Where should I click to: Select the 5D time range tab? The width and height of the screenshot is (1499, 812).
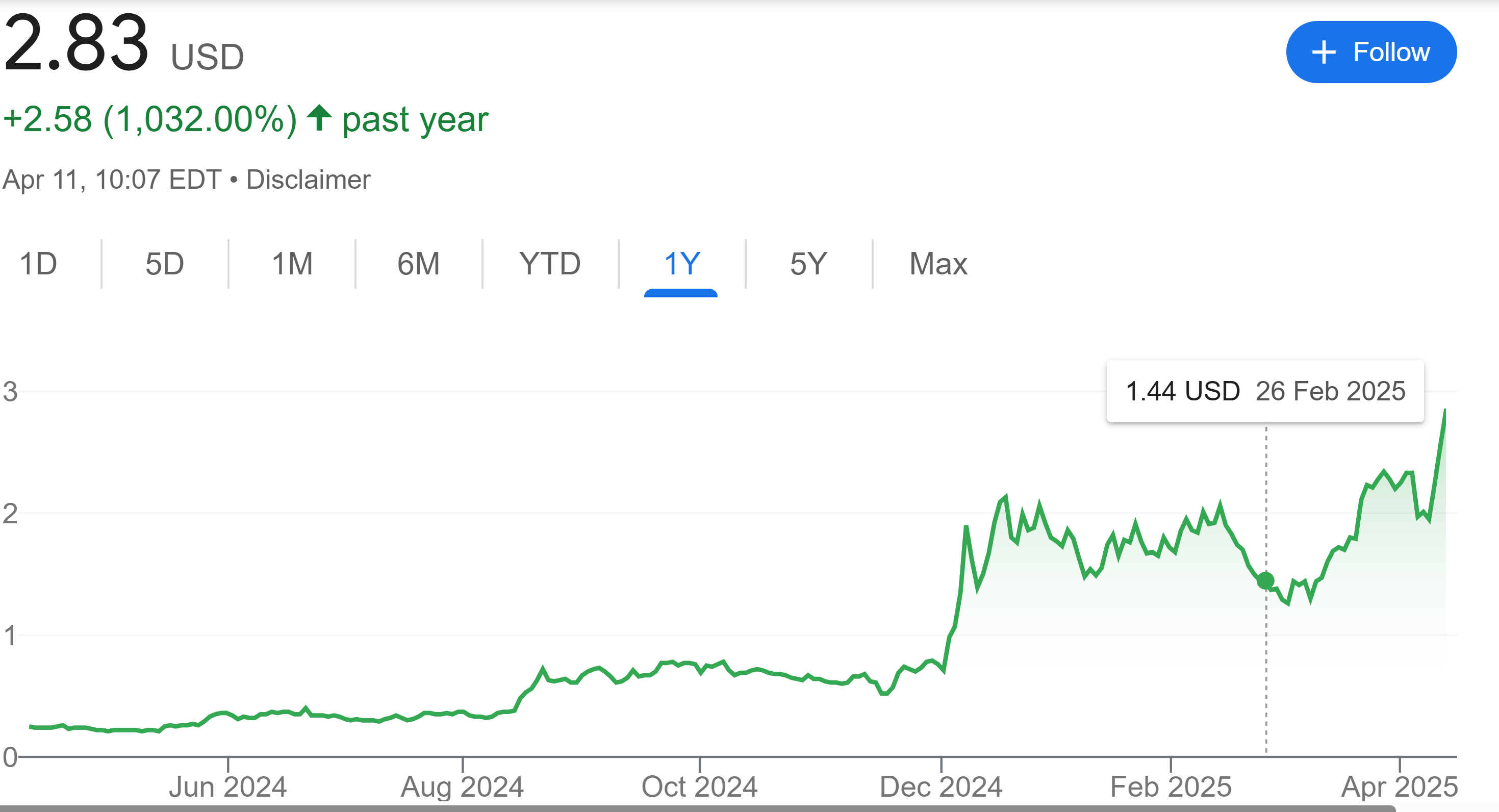(165, 264)
